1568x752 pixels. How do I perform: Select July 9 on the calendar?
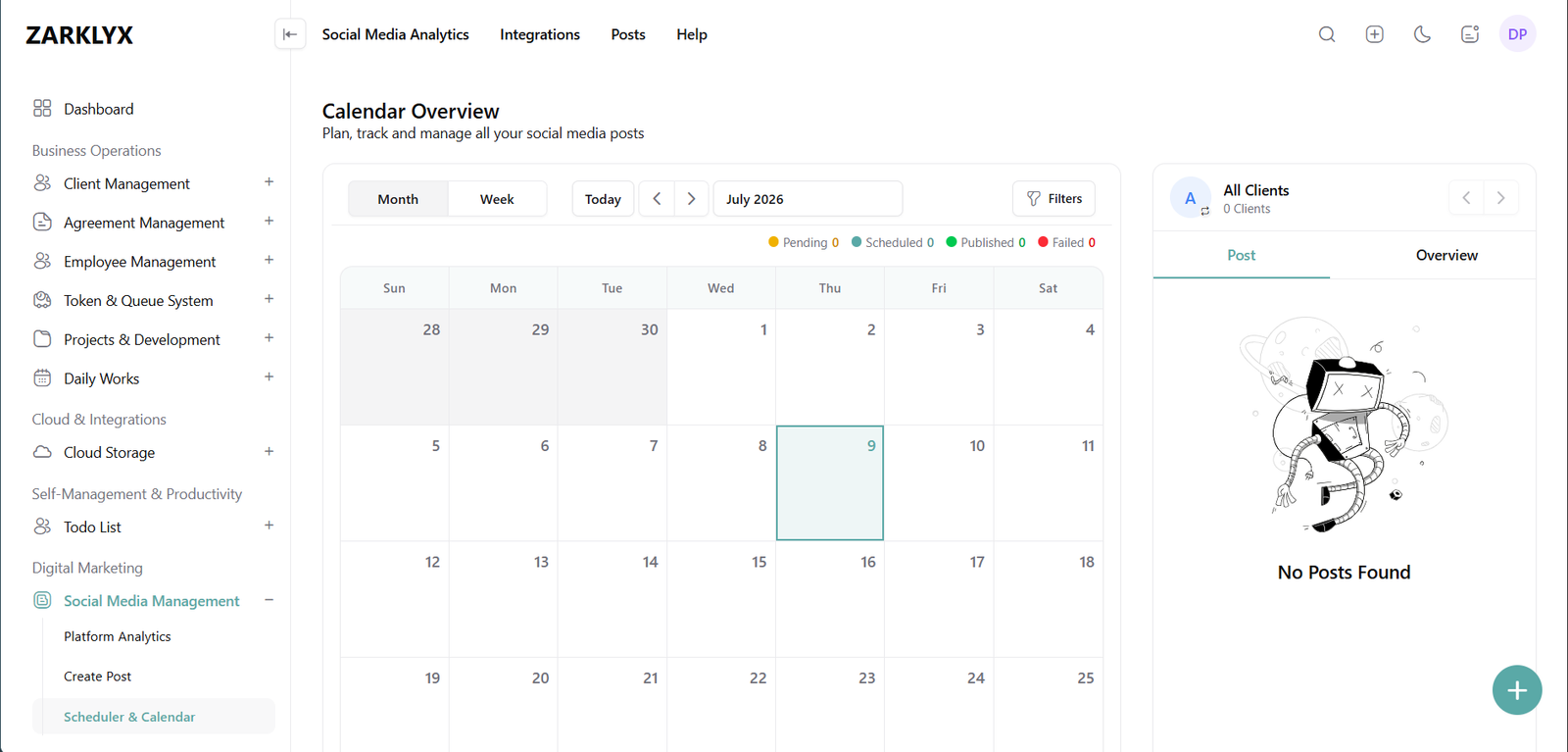coord(830,483)
